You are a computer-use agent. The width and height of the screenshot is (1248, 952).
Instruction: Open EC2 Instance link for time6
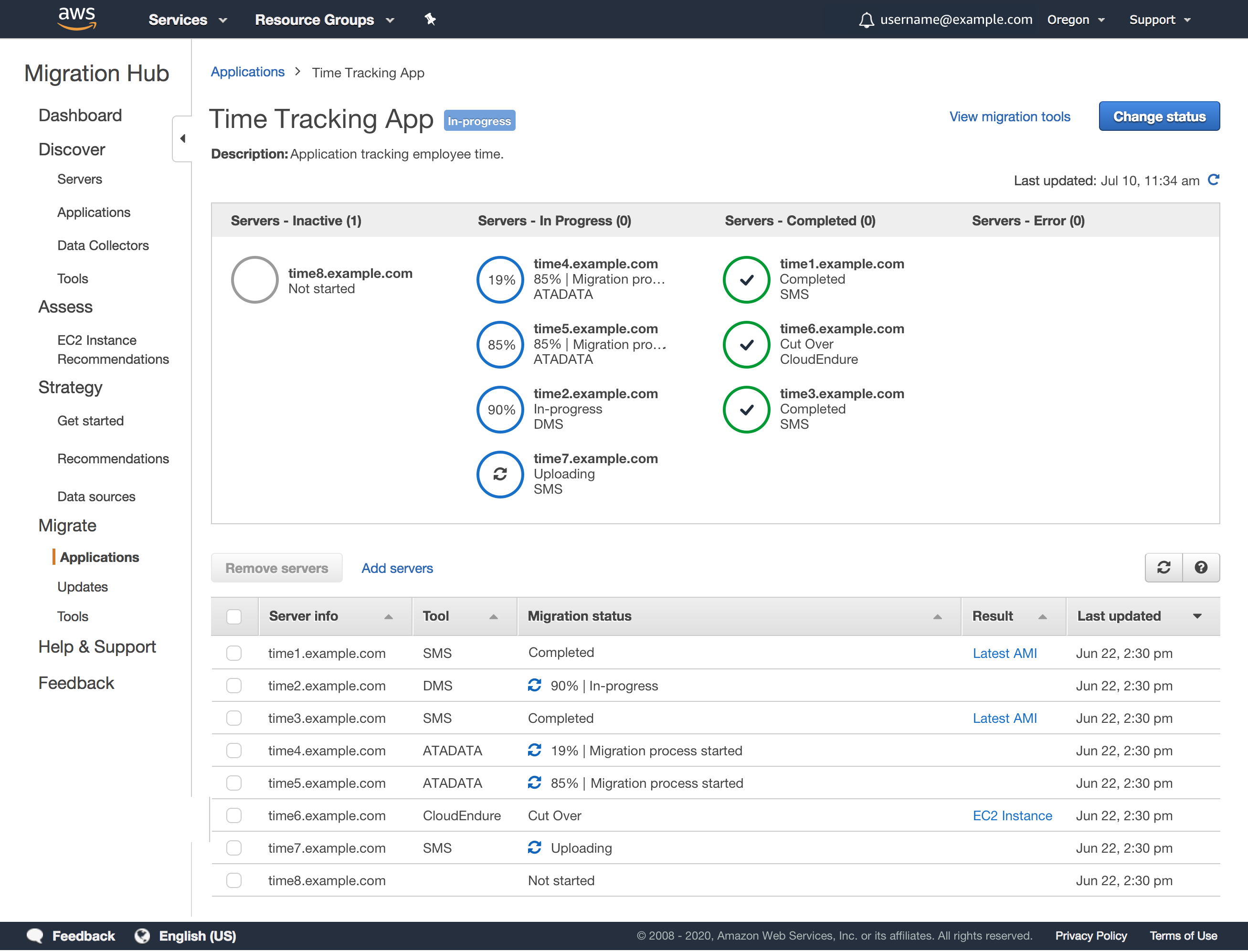coord(1012,815)
